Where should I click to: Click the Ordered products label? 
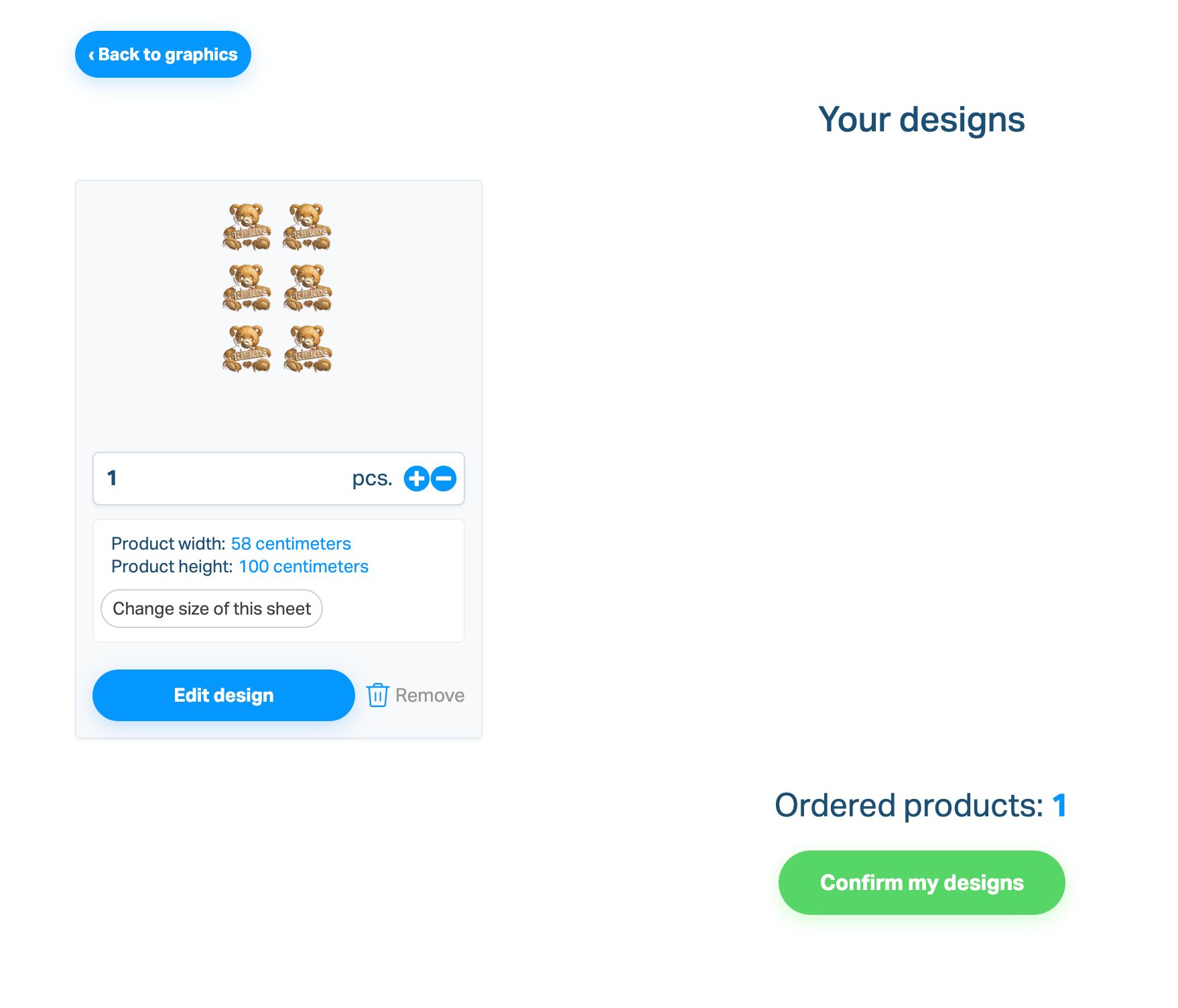click(x=909, y=805)
